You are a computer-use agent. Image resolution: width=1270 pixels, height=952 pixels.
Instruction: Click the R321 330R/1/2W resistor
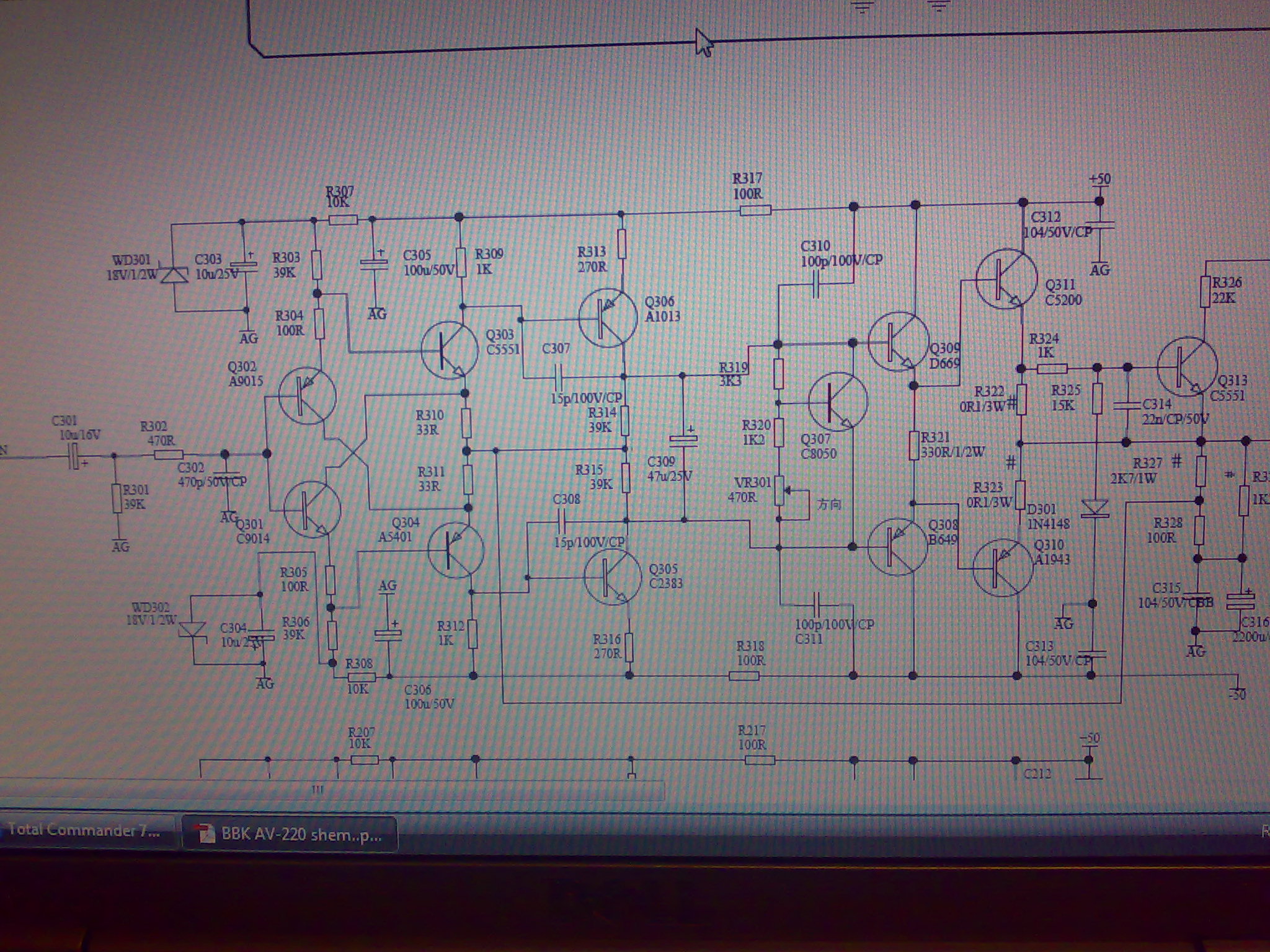(913, 445)
